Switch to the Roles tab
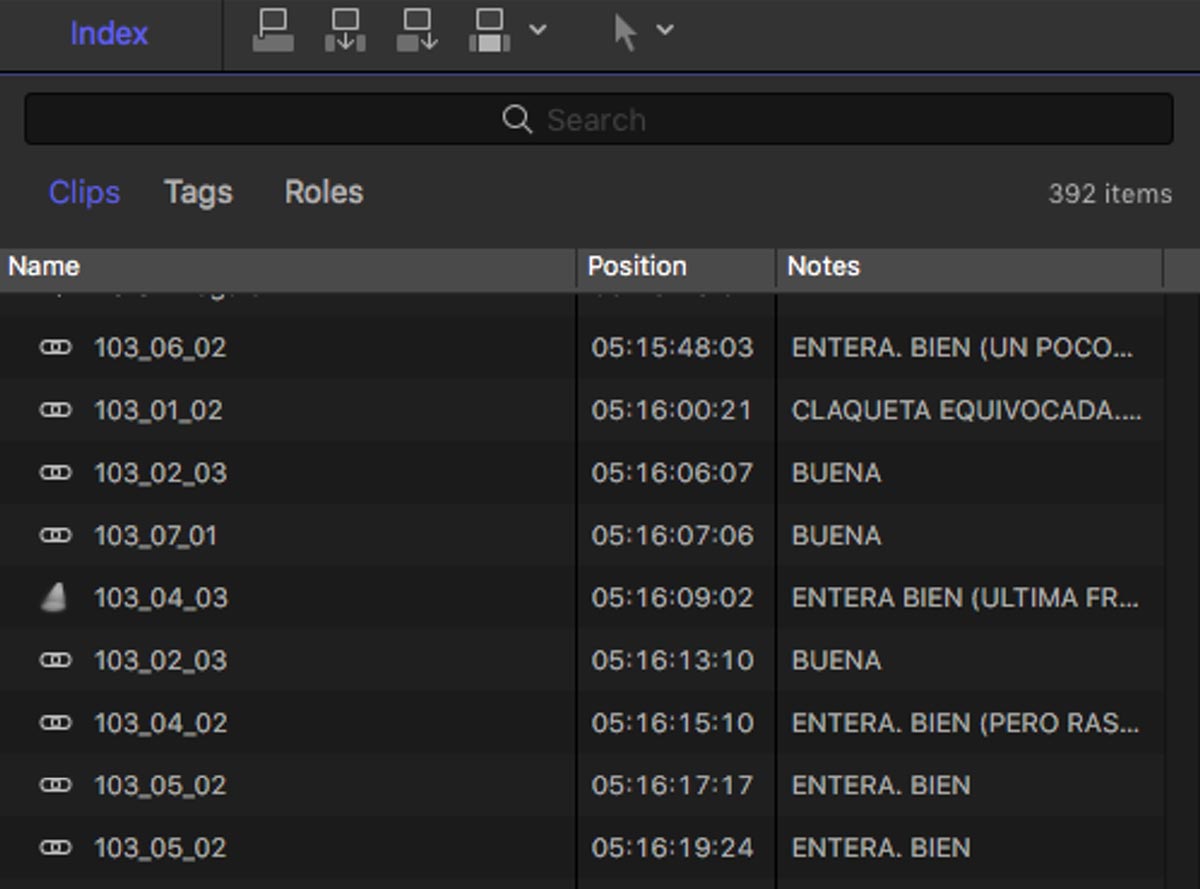 (324, 192)
